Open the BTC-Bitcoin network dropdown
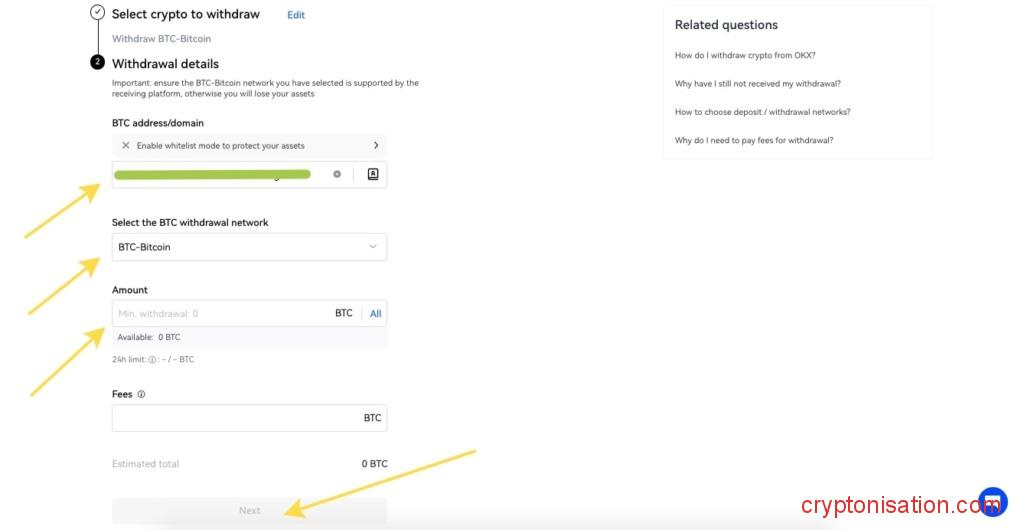The width and height of the screenshot is (1024, 530). coord(249,247)
